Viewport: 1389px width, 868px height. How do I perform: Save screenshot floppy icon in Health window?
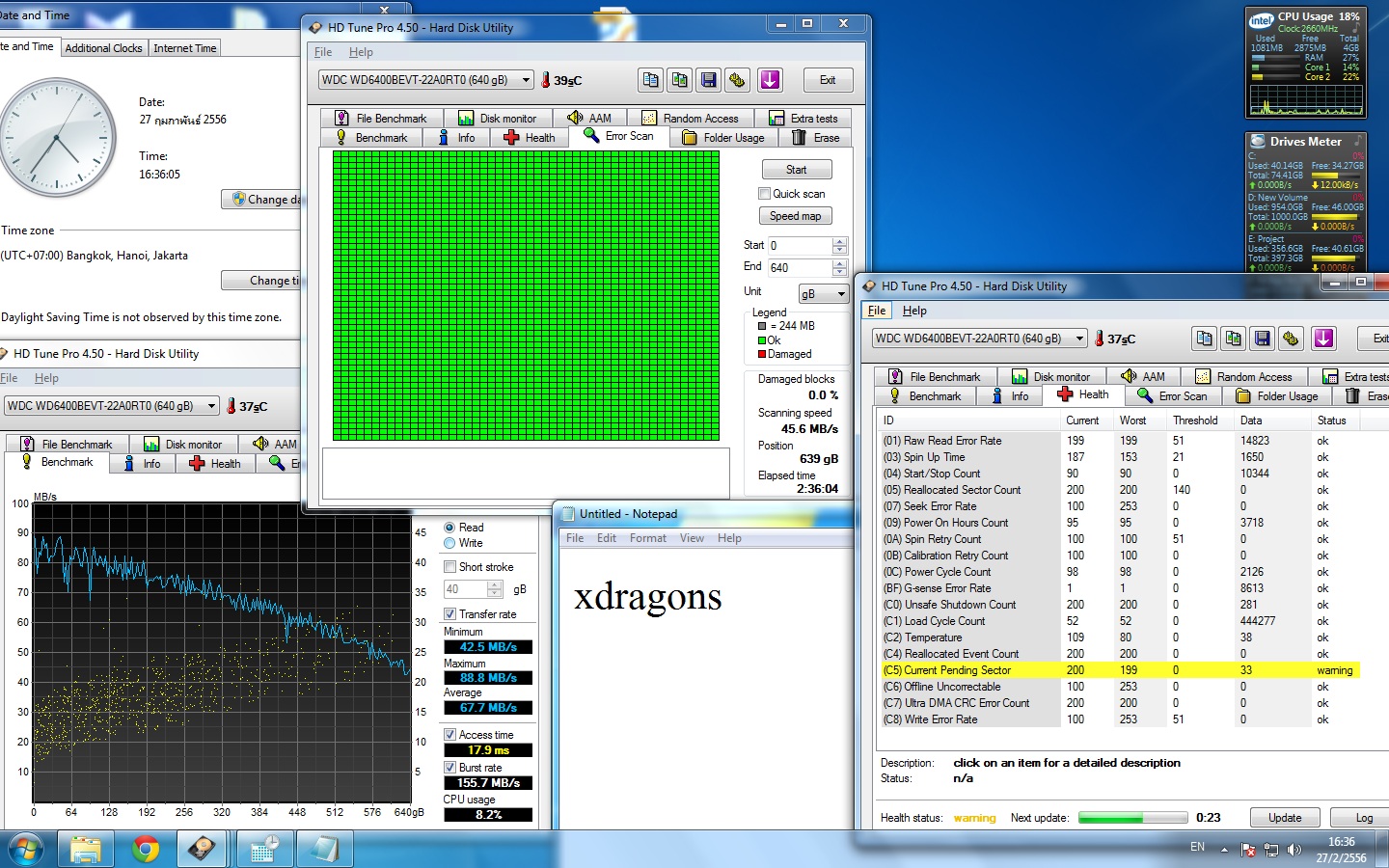[1263, 339]
